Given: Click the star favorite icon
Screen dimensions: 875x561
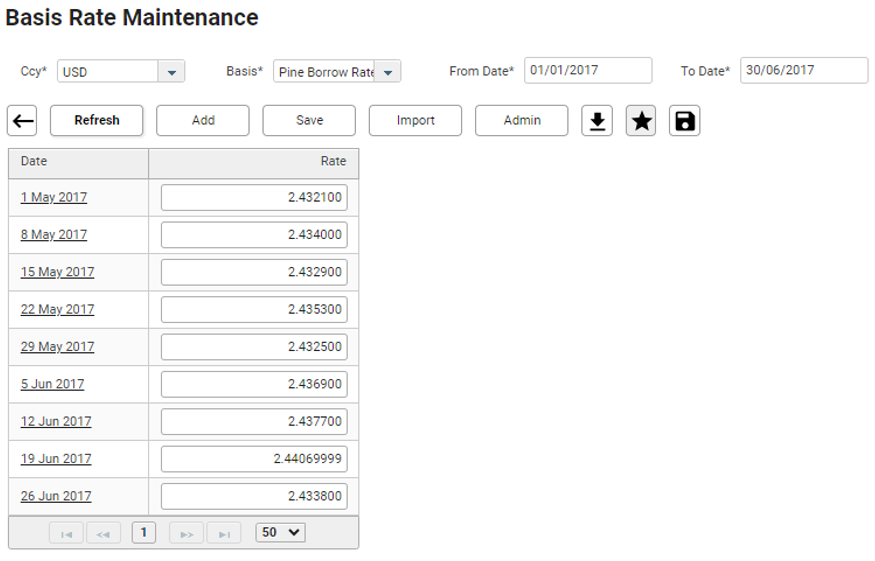Looking at the screenshot, I should click(641, 121).
